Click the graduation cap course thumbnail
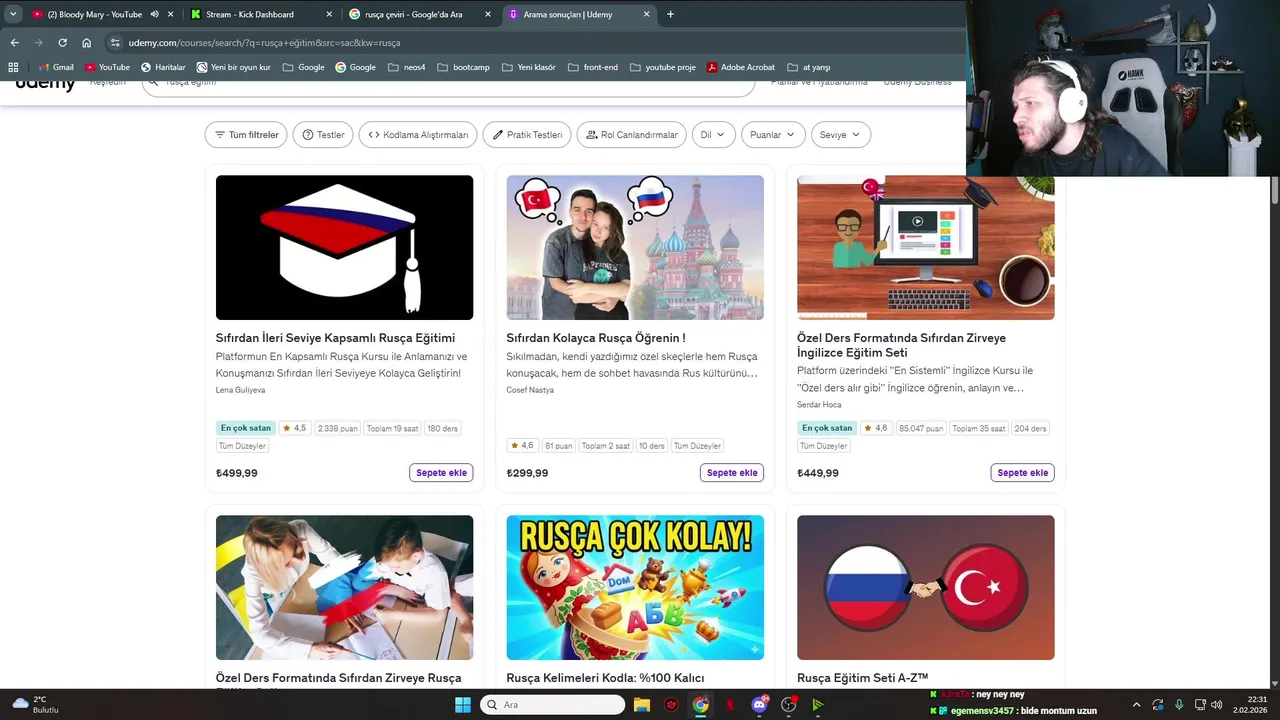Screen dimensions: 1280x720 [344, 248]
